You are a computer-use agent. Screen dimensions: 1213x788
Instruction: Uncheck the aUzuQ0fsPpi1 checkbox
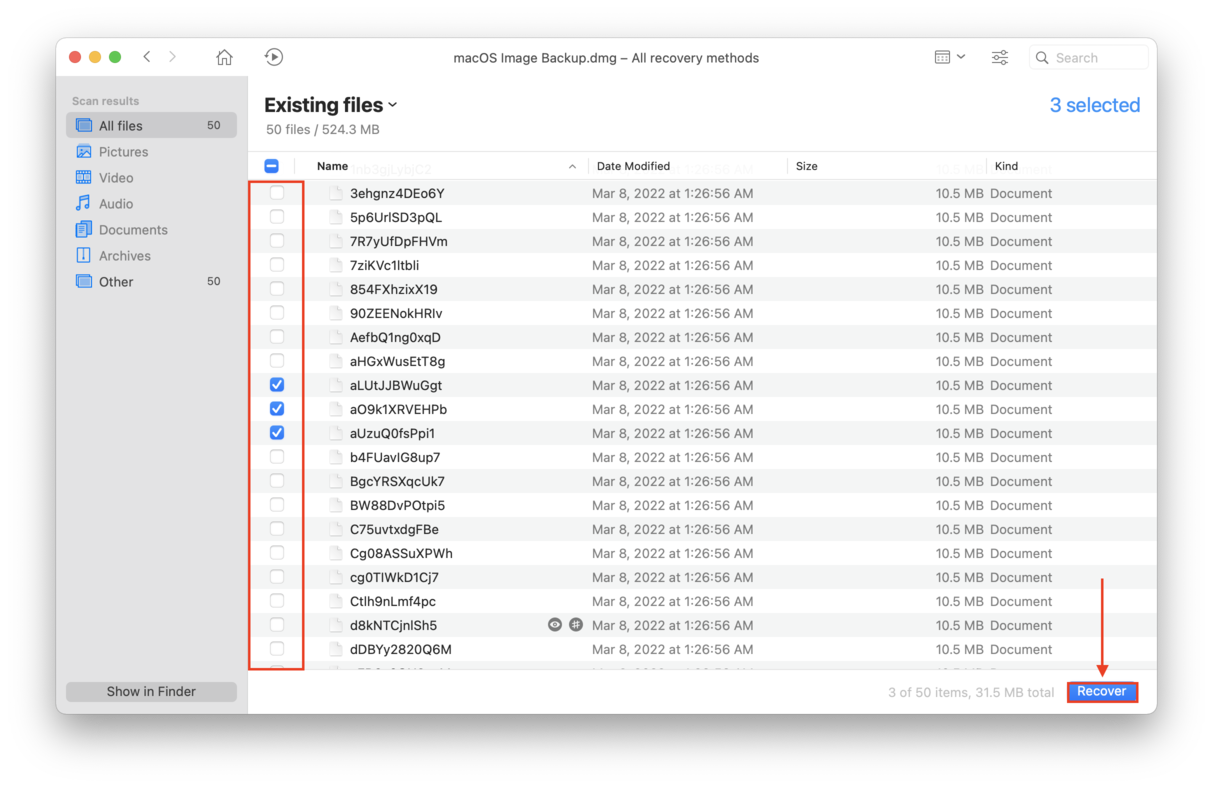click(277, 433)
